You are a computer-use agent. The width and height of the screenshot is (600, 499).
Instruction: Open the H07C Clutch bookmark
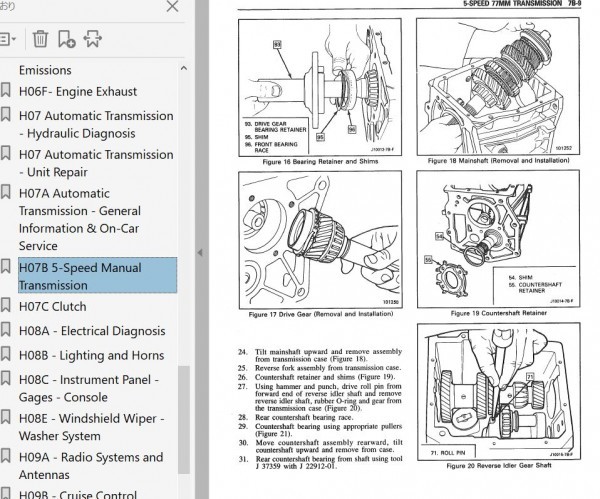tap(52, 307)
